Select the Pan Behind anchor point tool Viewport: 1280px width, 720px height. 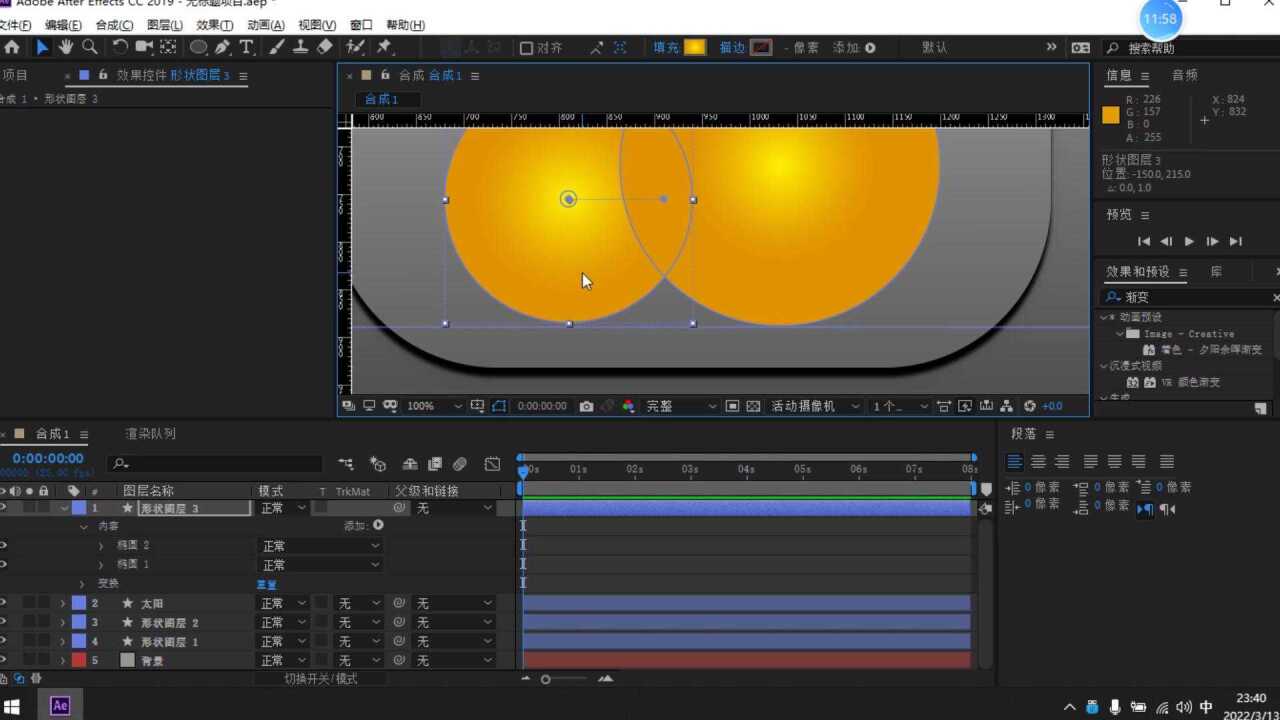168,47
